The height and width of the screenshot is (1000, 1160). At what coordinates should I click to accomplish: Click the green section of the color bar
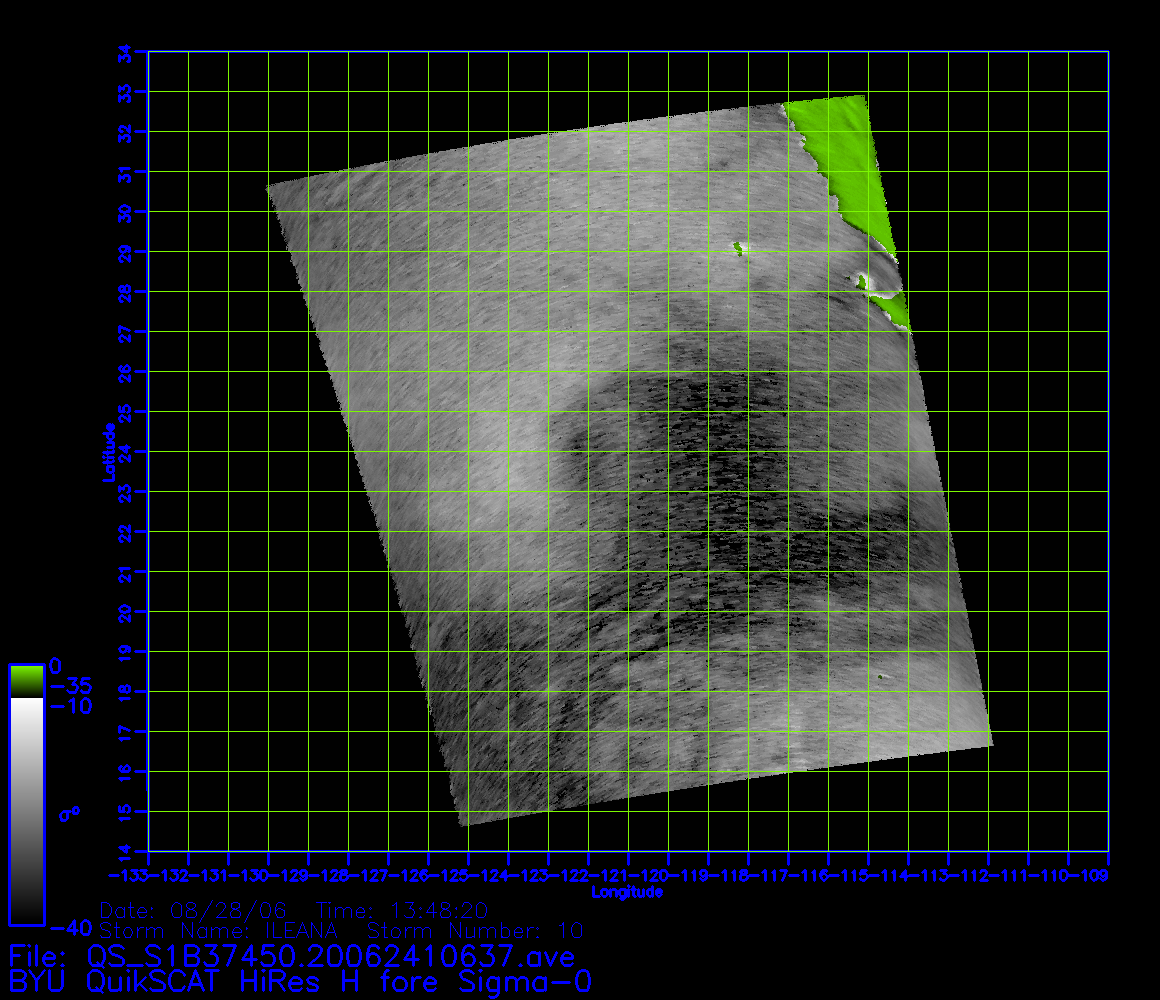(26, 680)
